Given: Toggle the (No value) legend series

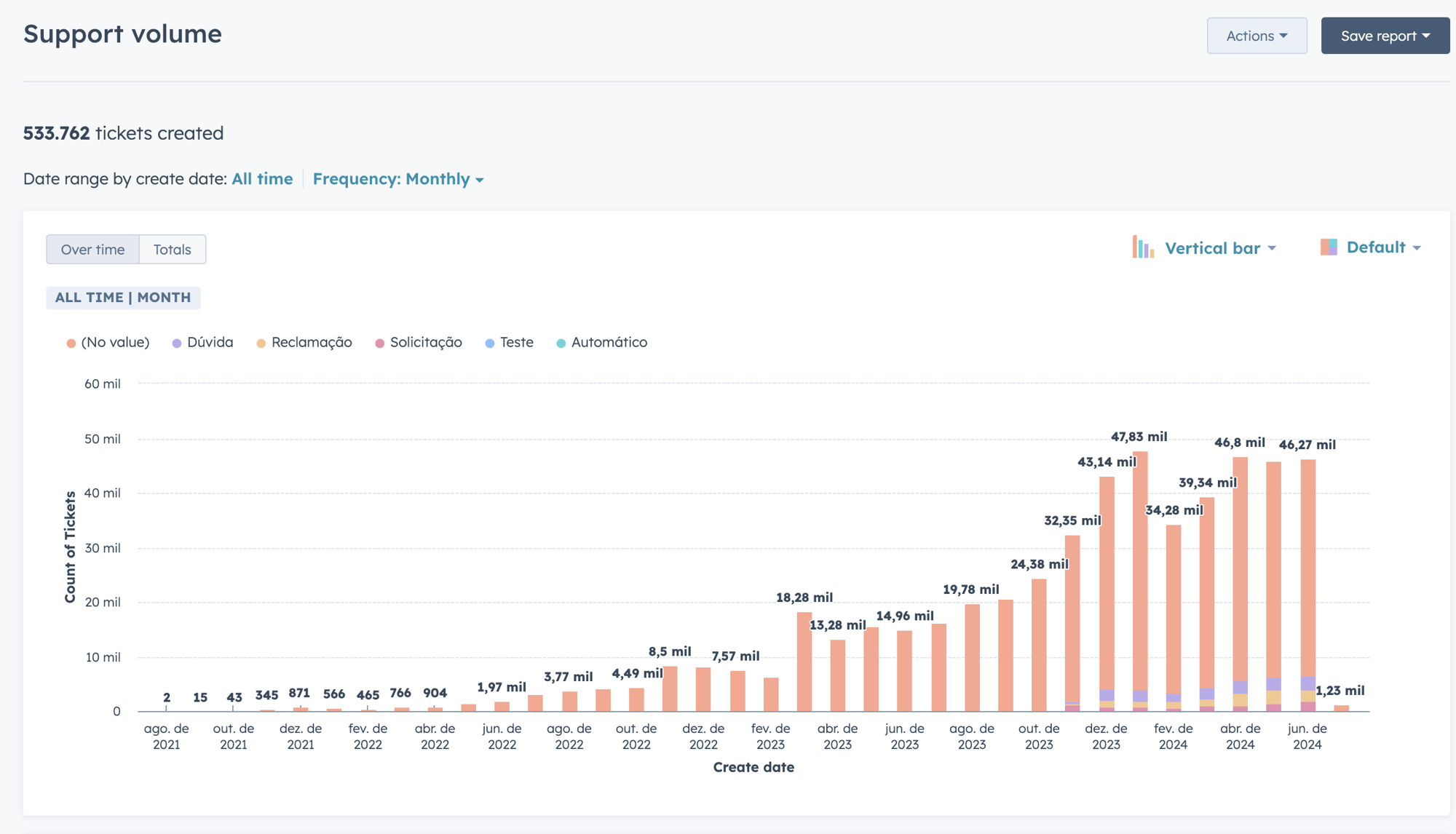Looking at the screenshot, I should [x=108, y=343].
